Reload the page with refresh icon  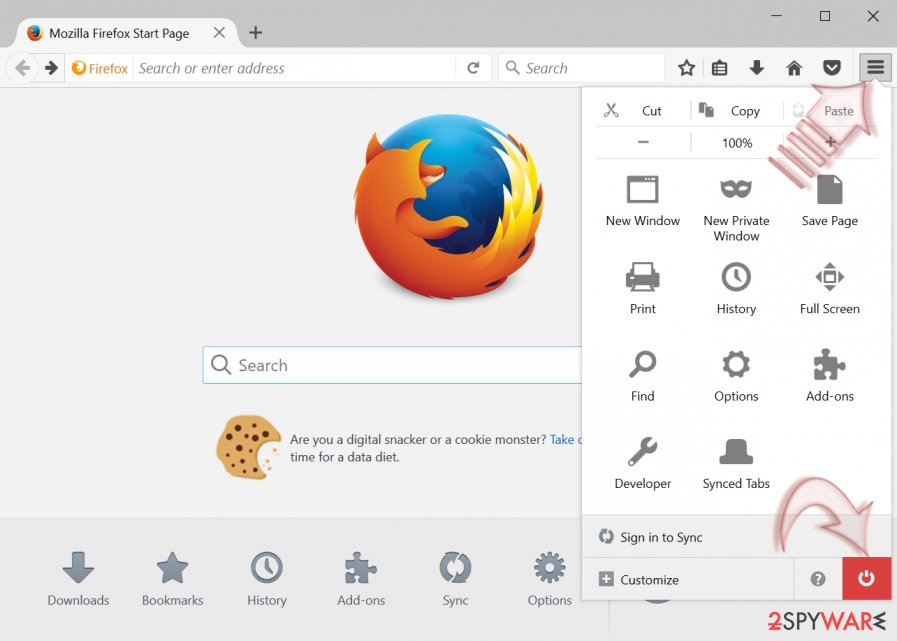473,68
